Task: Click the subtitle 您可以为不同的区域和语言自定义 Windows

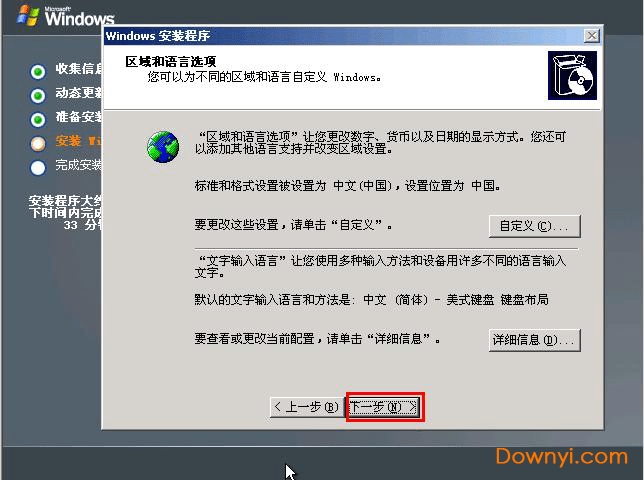Action: click(x=264, y=76)
